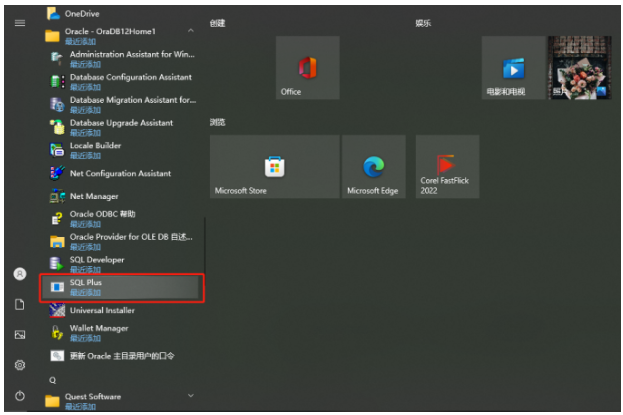This screenshot has height=415, width=623.
Task: Open Database Migration Assistant icon
Action: (57, 105)
